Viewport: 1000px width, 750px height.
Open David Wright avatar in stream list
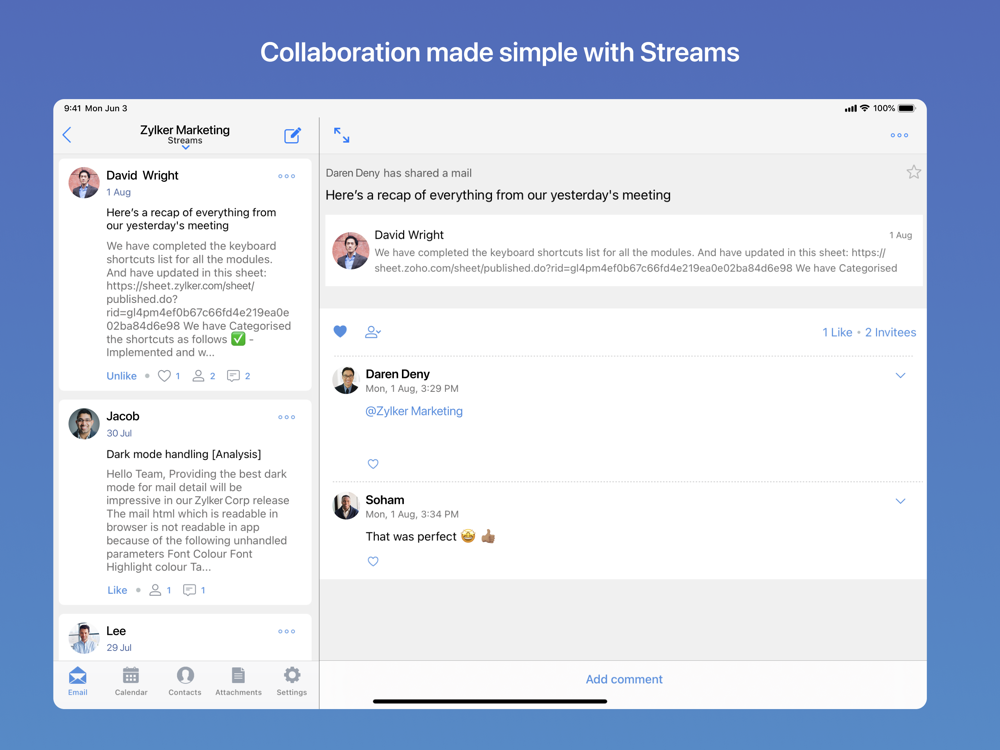[x=84, y=183]
